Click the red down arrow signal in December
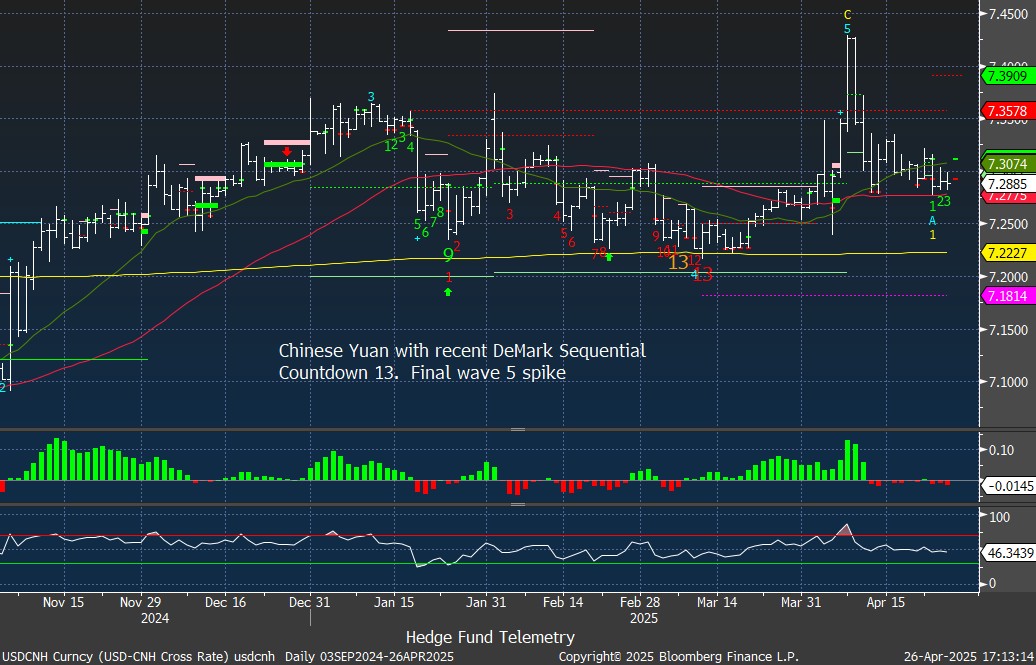 [x=287, y=151]
